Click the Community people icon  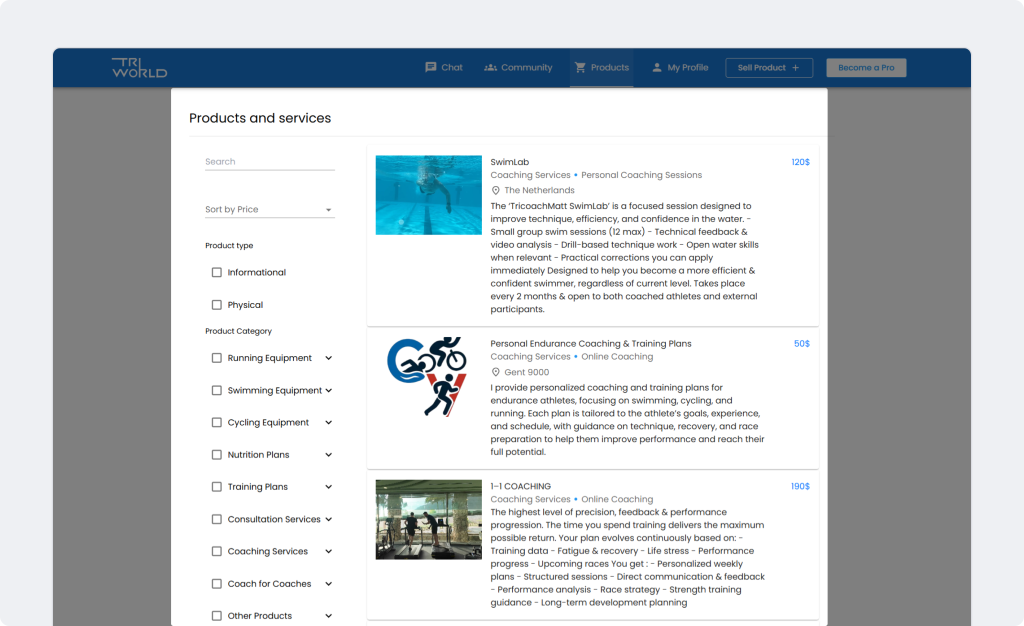tap(490, 68)
